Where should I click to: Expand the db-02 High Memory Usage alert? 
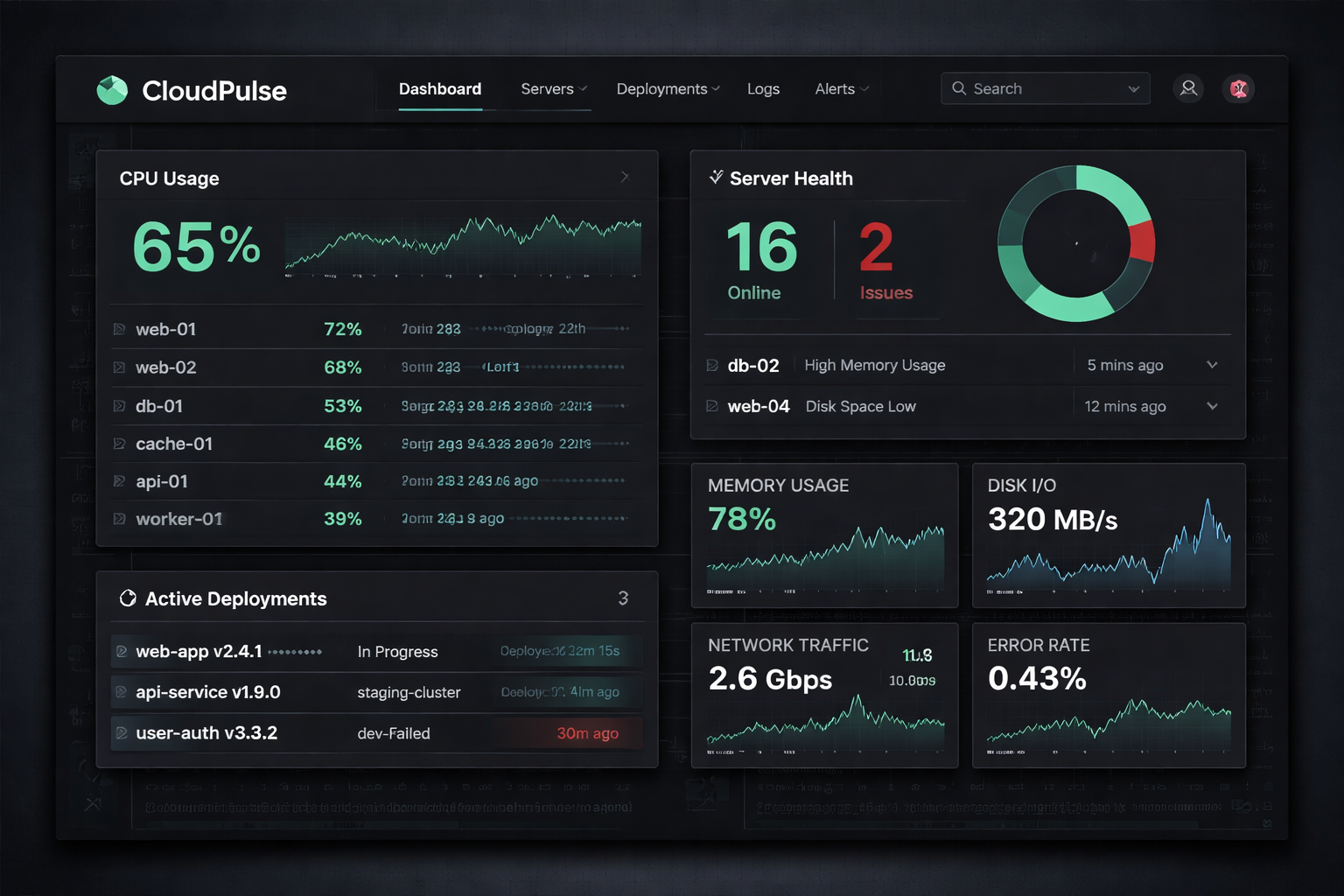coord(1212,365)
